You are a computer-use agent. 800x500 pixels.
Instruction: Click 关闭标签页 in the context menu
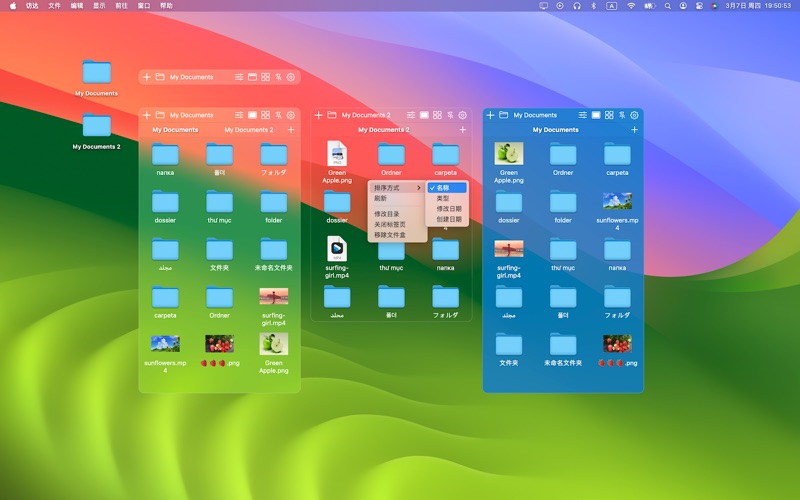[x=391, y=224]
